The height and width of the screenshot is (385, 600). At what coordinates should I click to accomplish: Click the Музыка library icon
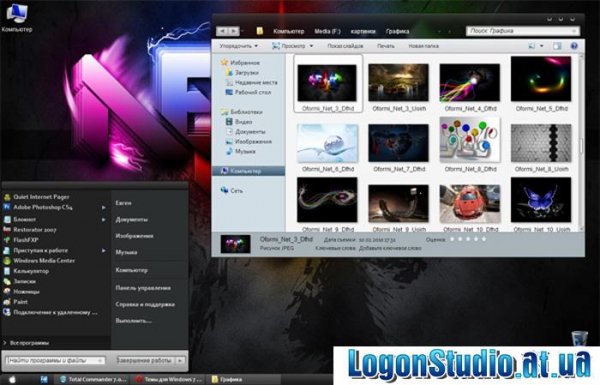point(229,152)
